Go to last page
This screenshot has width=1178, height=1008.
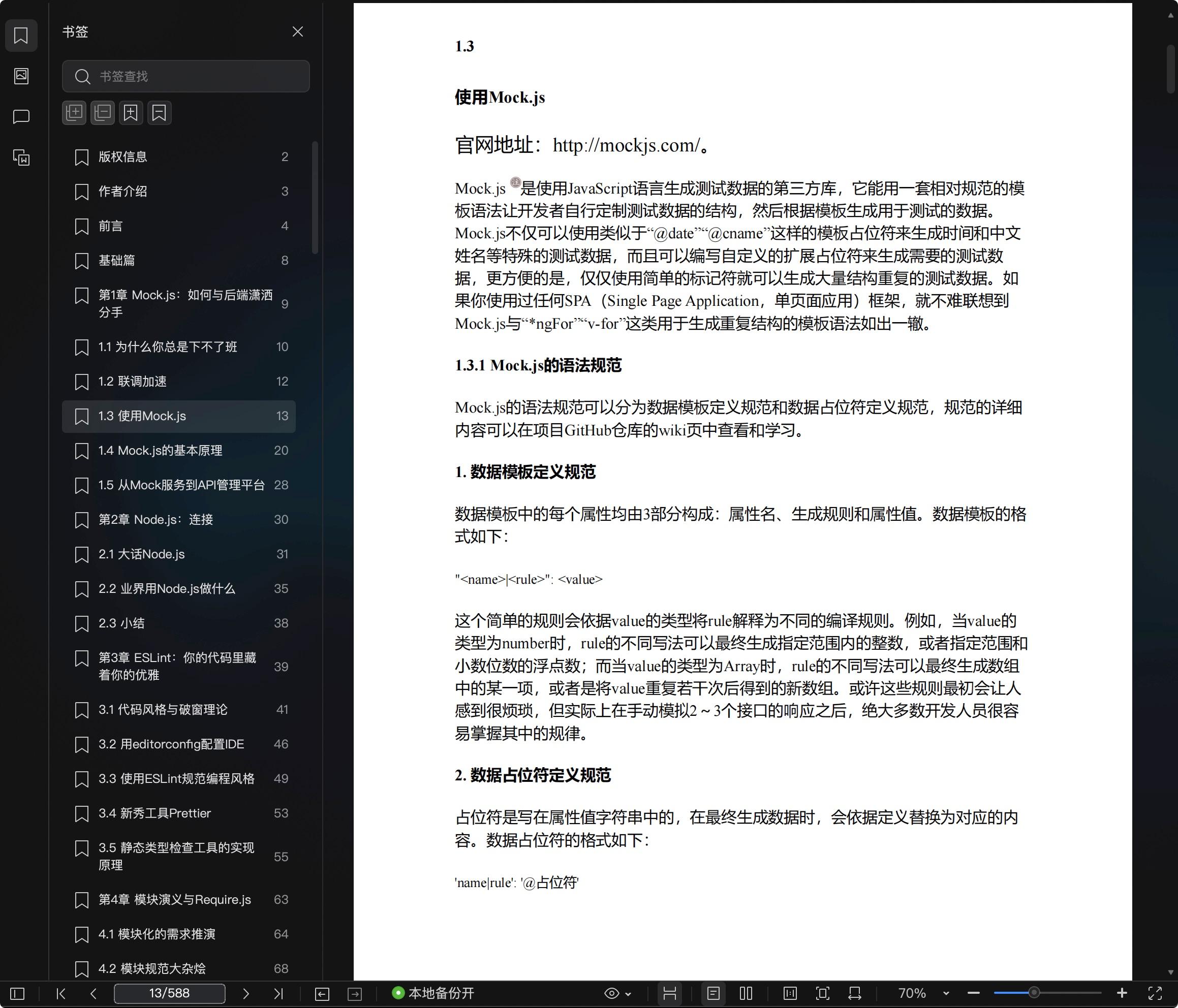tap(278, 993)
